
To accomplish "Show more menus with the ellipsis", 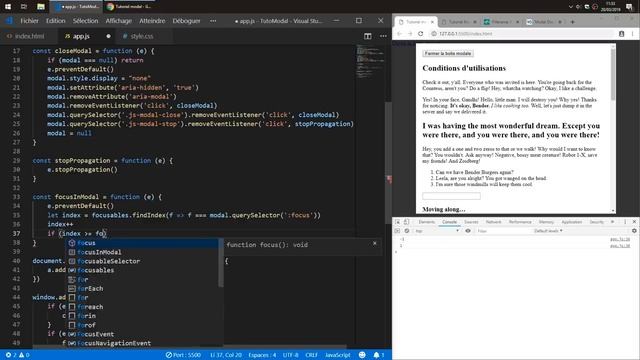I will coord(213,21).
